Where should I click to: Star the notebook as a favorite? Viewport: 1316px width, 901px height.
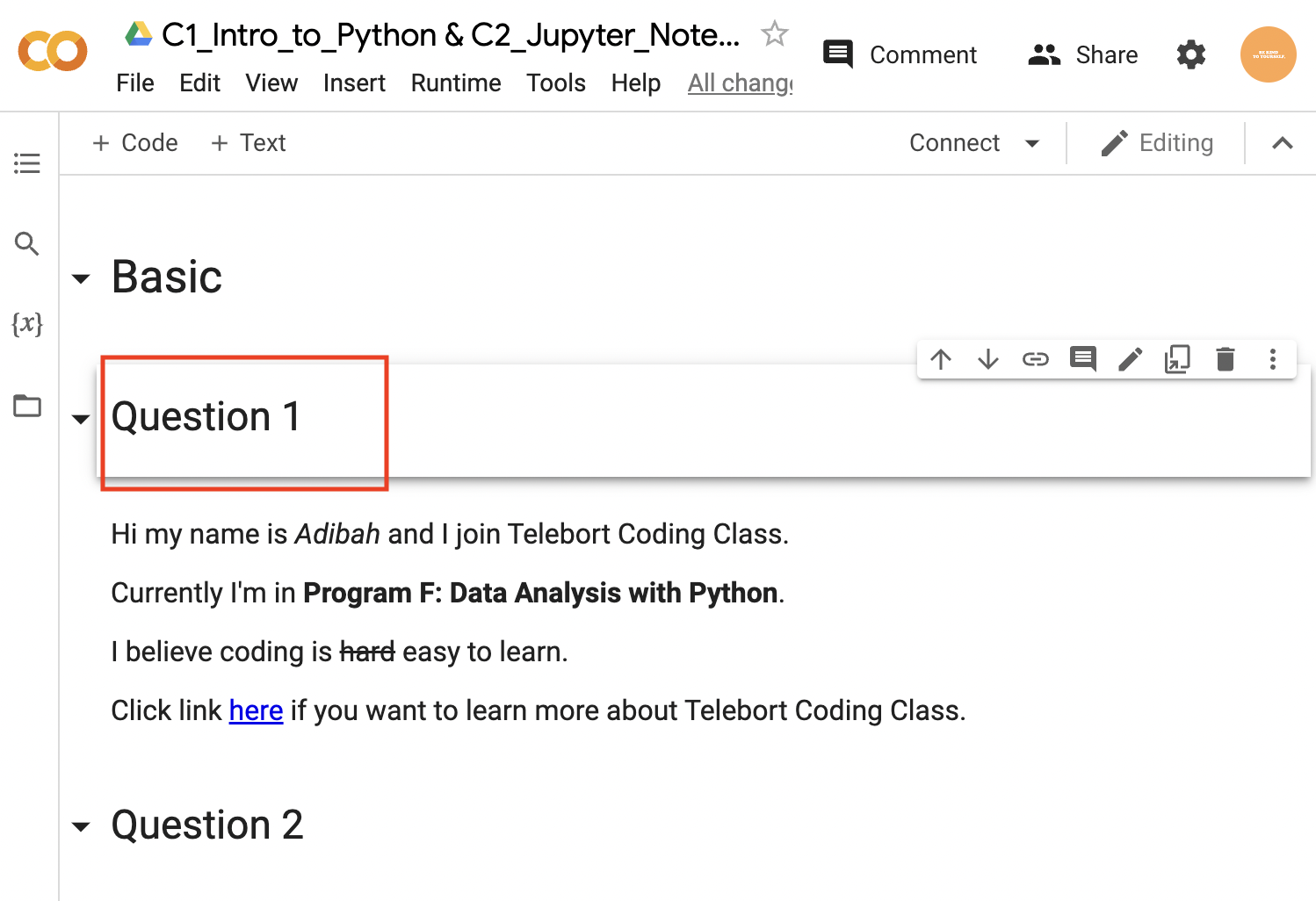click(x=774, y=34)
